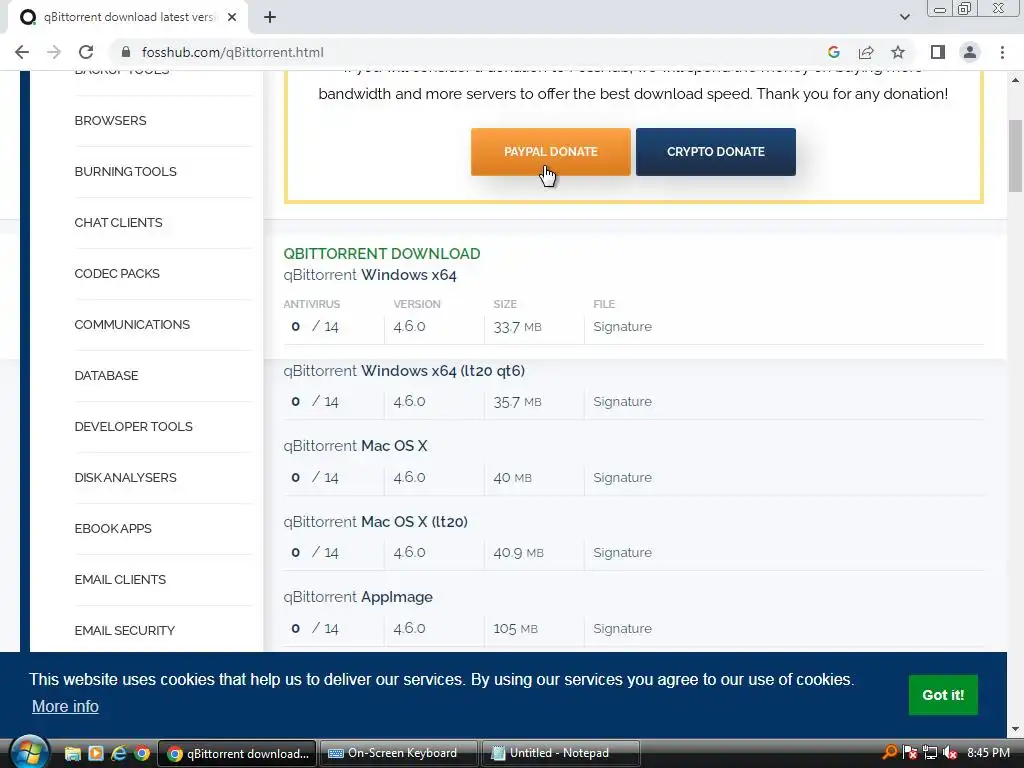Open a new browser tab
Screen dimensions: 1024x768
pos(270,18)
